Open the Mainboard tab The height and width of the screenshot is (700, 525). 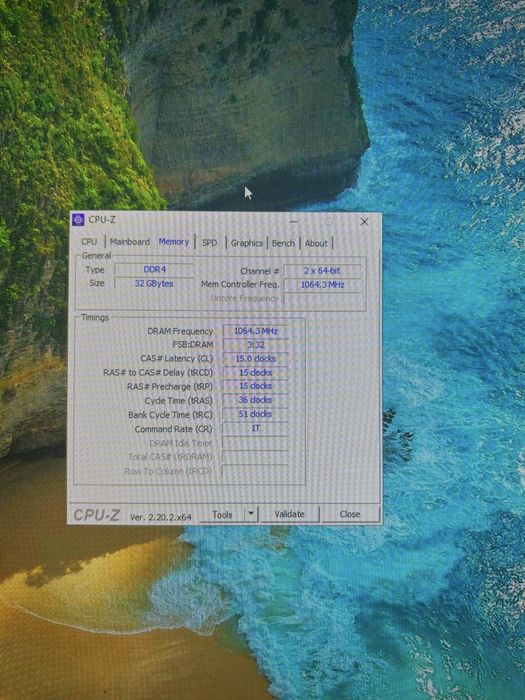129,242
